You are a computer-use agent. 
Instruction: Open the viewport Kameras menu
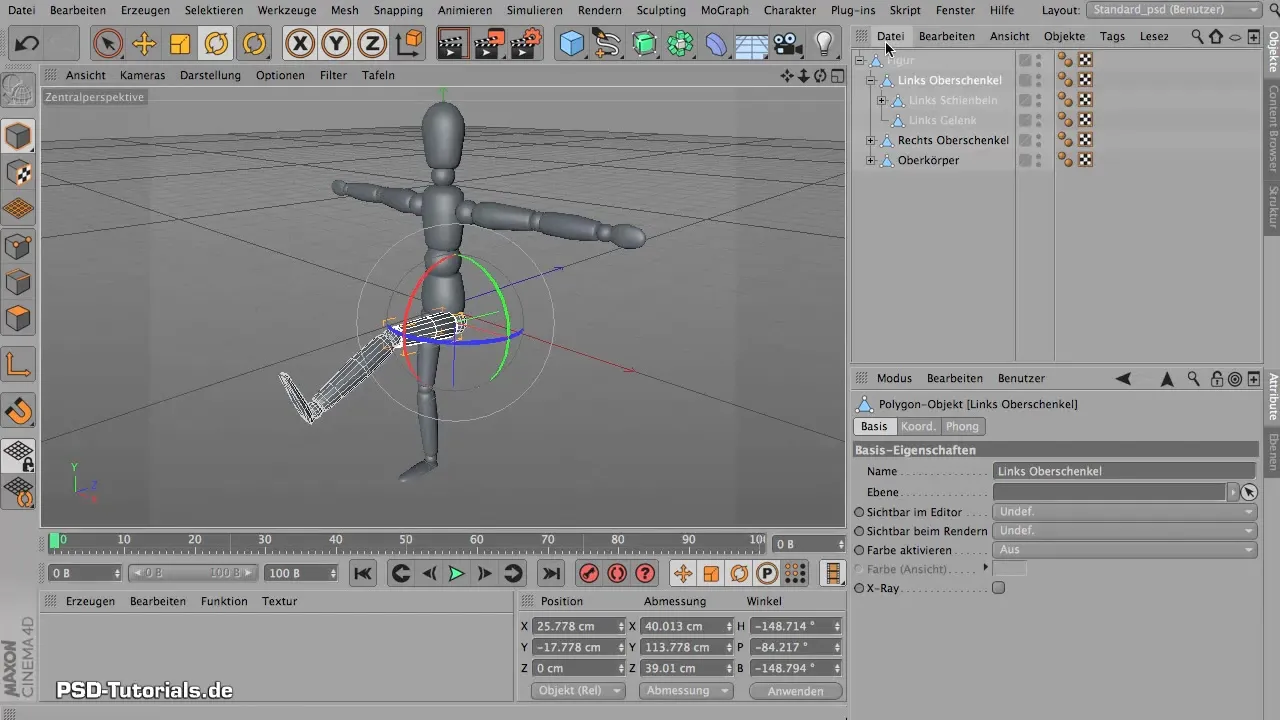point(143,75)
